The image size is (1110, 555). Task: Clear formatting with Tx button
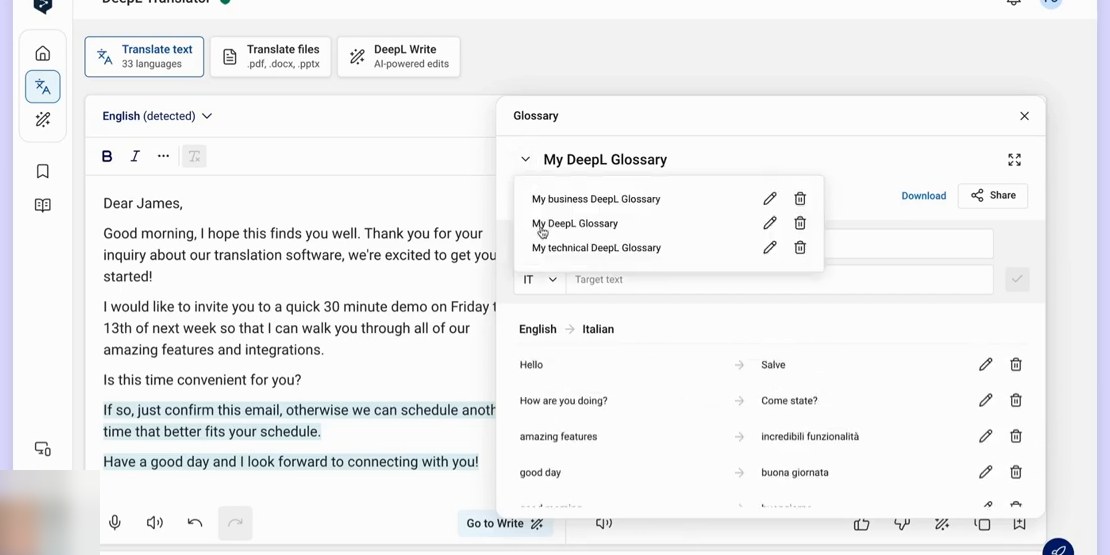click(194, 156)
